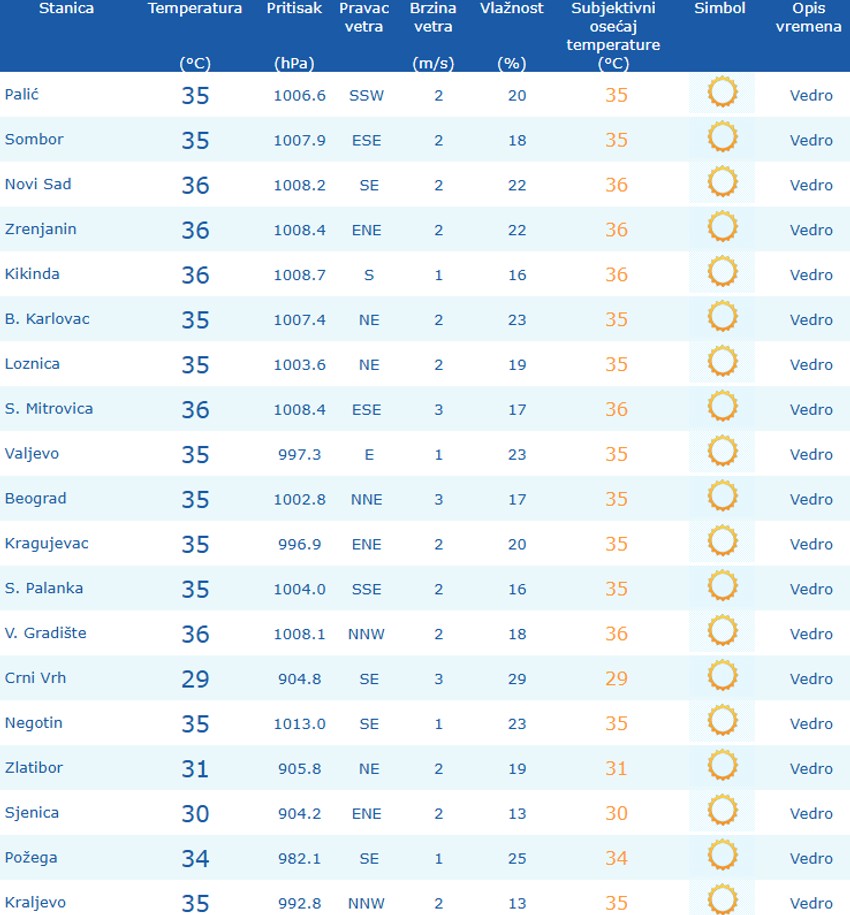Click the Stanica column header
The image size is (850, 915).
pos(66,9)
